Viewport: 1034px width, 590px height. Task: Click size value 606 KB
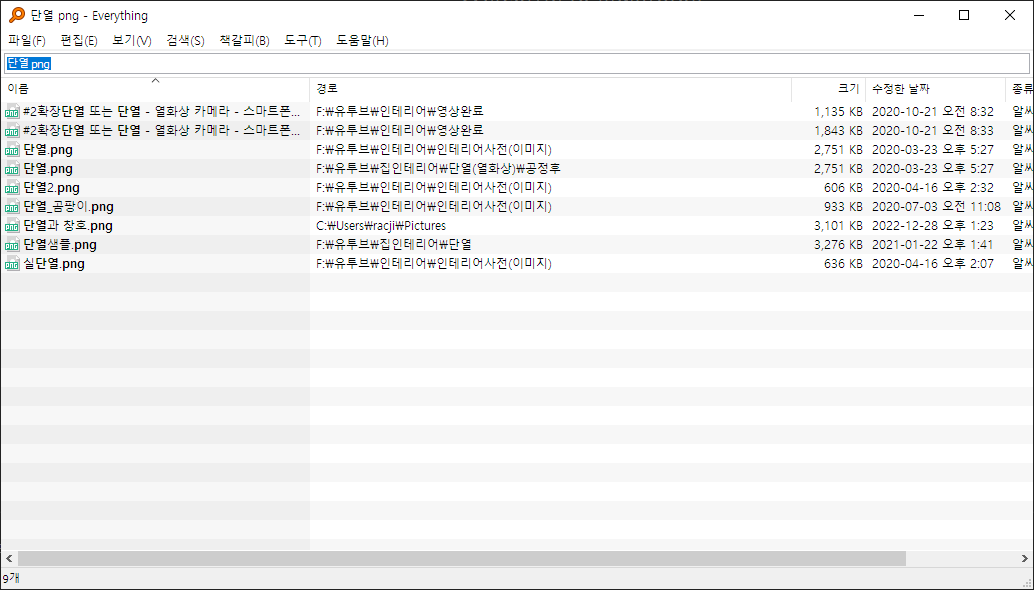(x=843, y=188)
